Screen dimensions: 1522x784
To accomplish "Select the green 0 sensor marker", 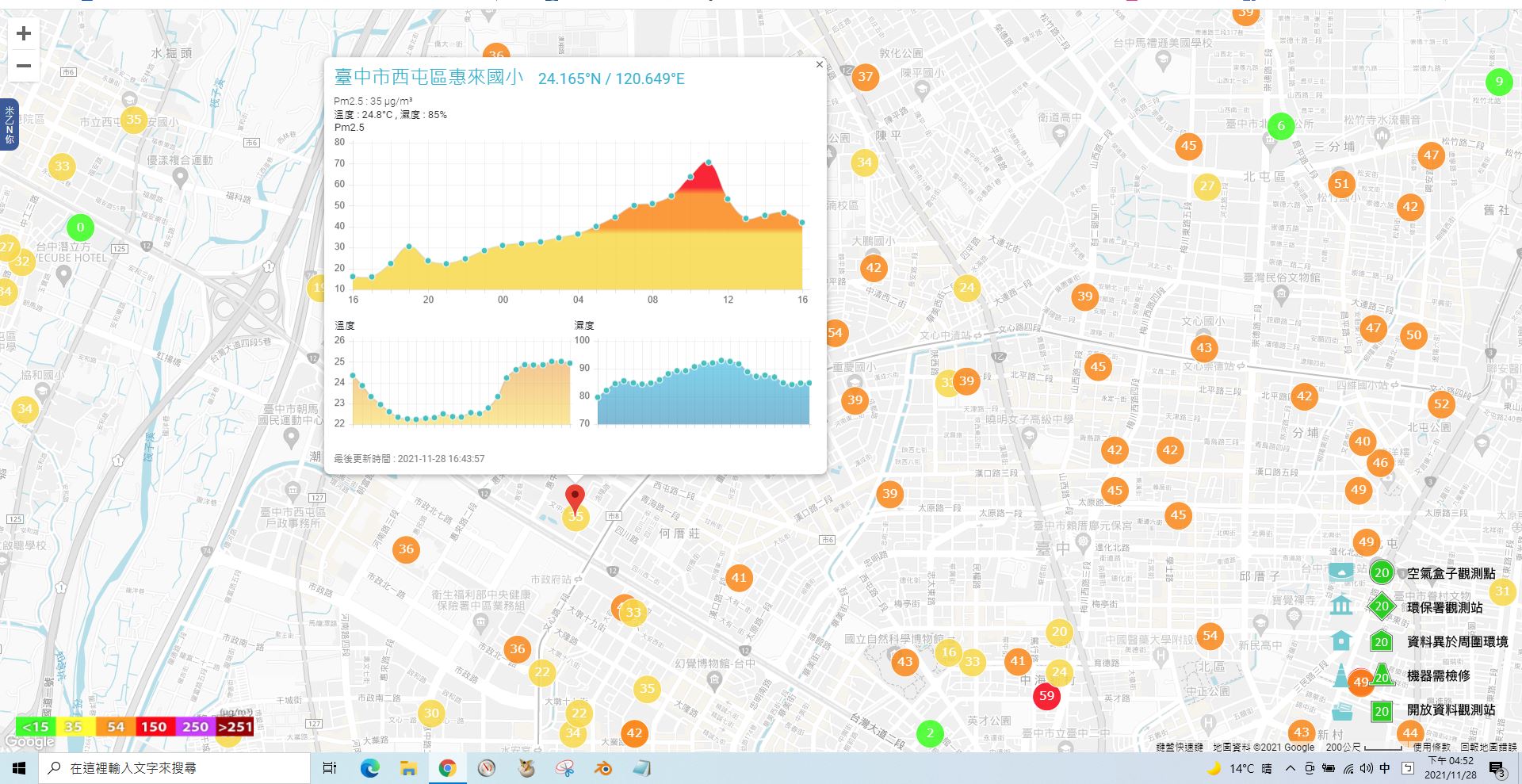I will 80,228.
